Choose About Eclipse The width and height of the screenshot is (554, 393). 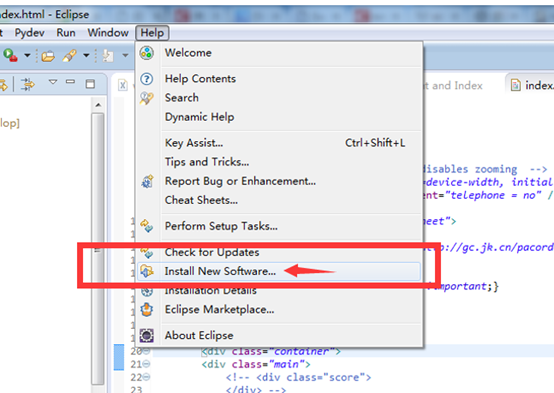(x=279, y=335)
